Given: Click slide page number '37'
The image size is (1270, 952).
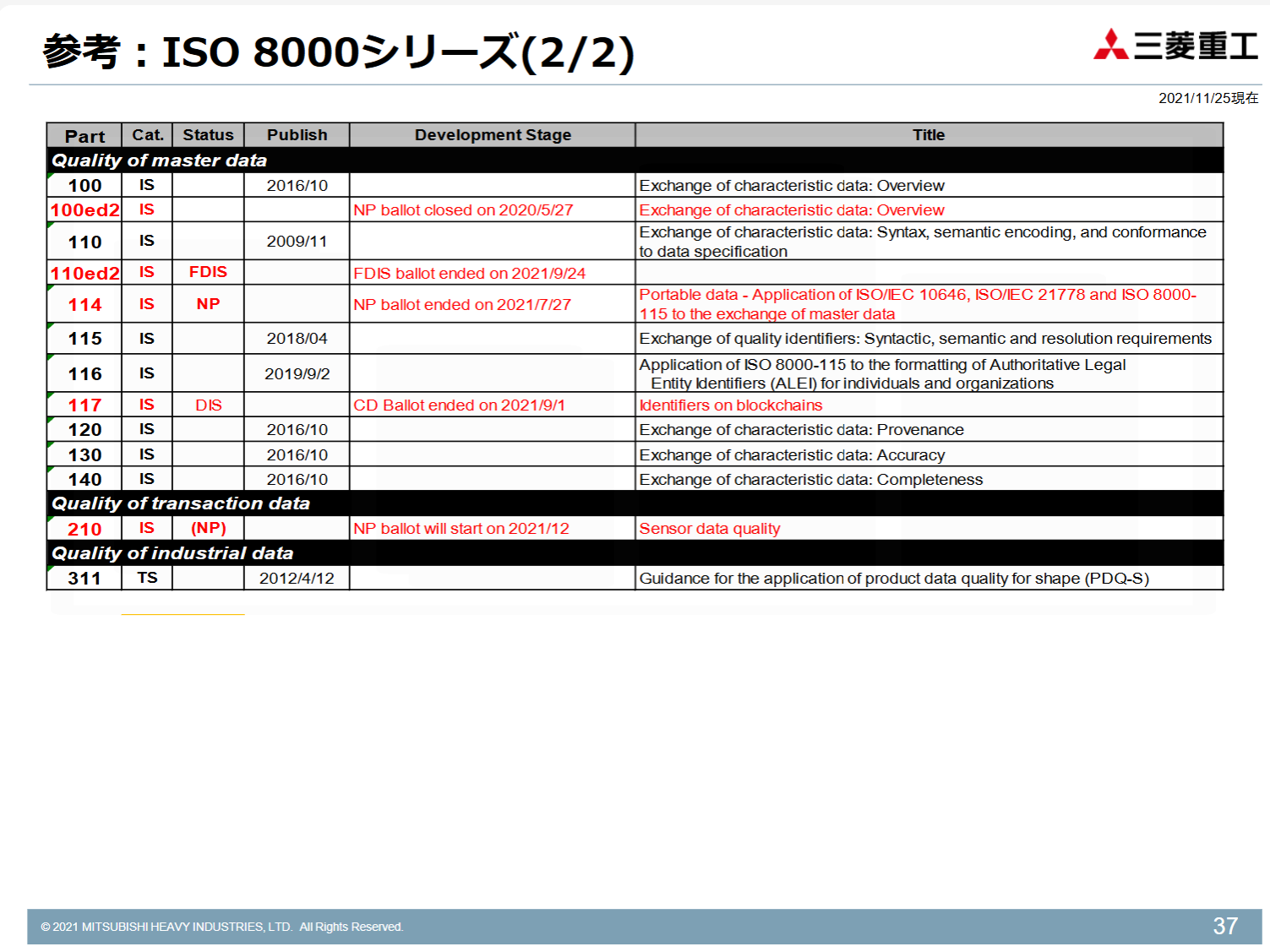Looking at the screenshot, I should tap(1225, 927).
